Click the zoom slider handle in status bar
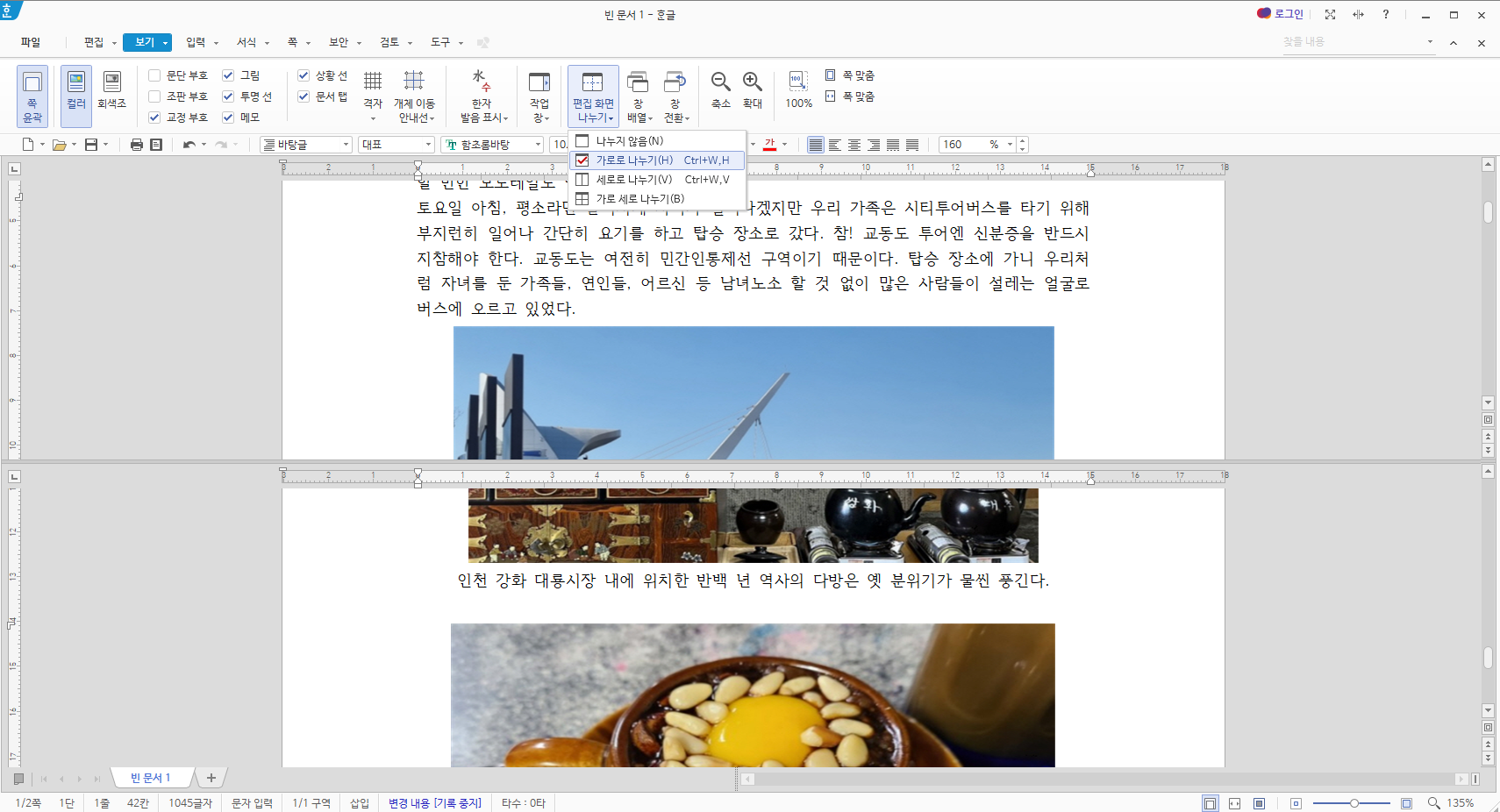Image resolution: width=1500 pixels, height=812 pixels. (x=1354, y=803)
